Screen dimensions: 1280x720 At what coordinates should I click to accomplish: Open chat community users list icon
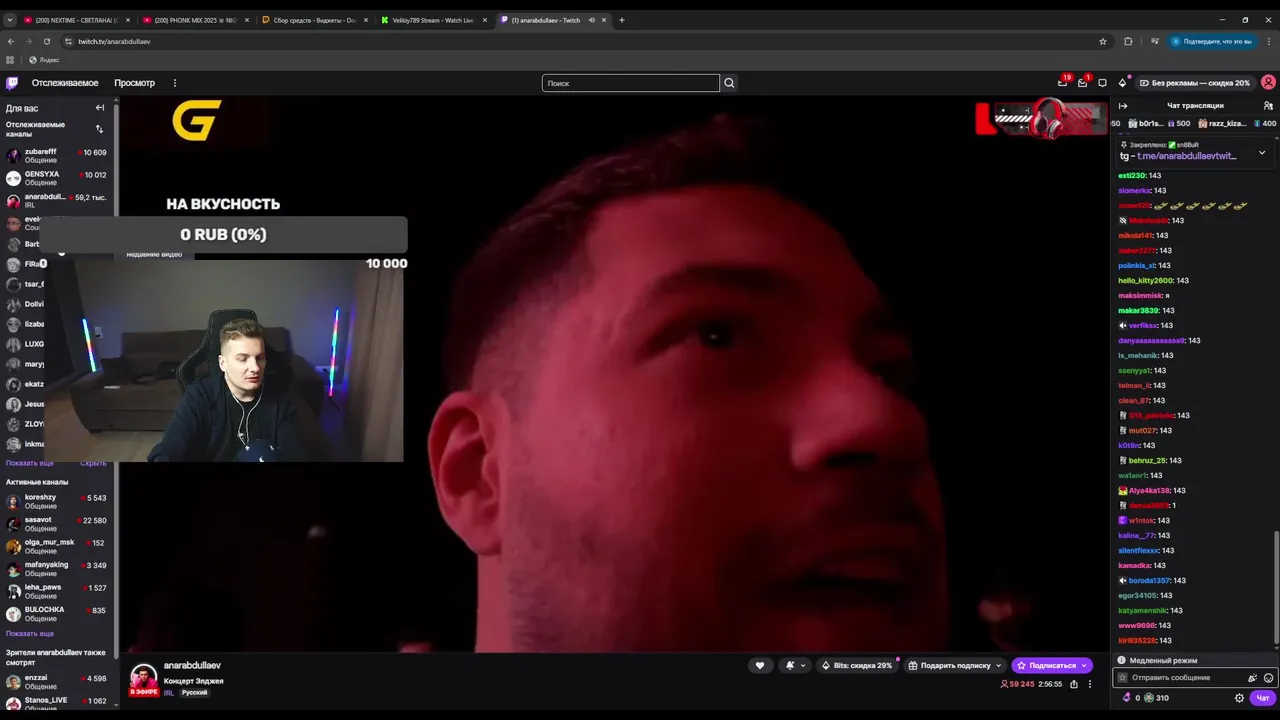pos(1268,105)
